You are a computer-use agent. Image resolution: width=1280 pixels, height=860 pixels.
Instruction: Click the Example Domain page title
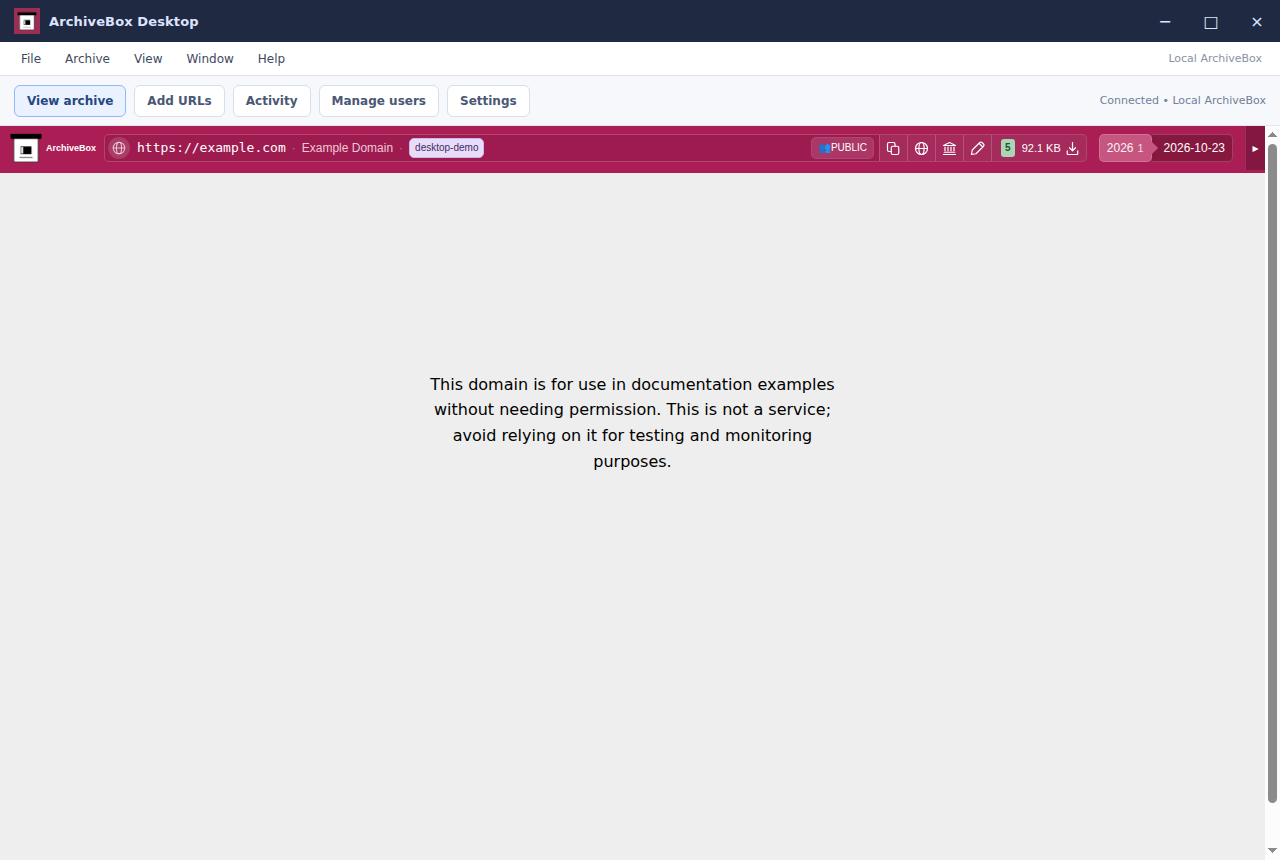pos(347,148)
